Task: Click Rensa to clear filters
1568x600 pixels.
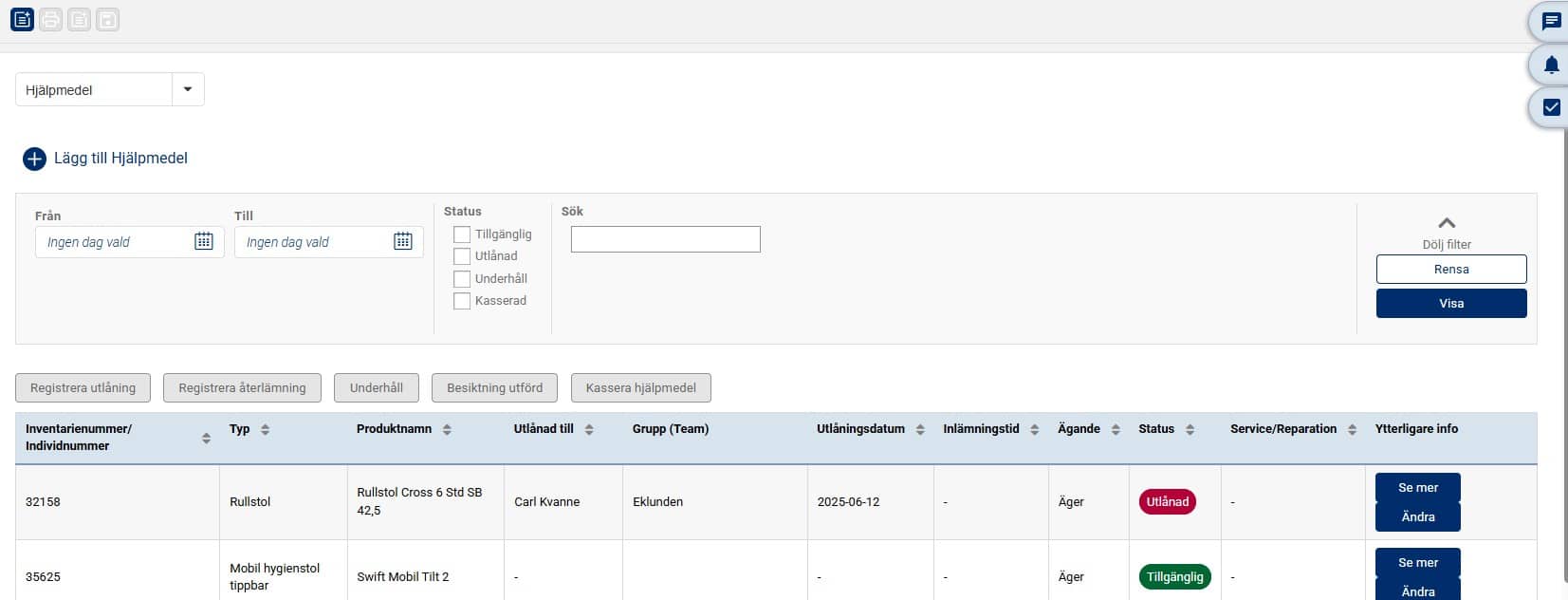Action: tap(1450, 270)
